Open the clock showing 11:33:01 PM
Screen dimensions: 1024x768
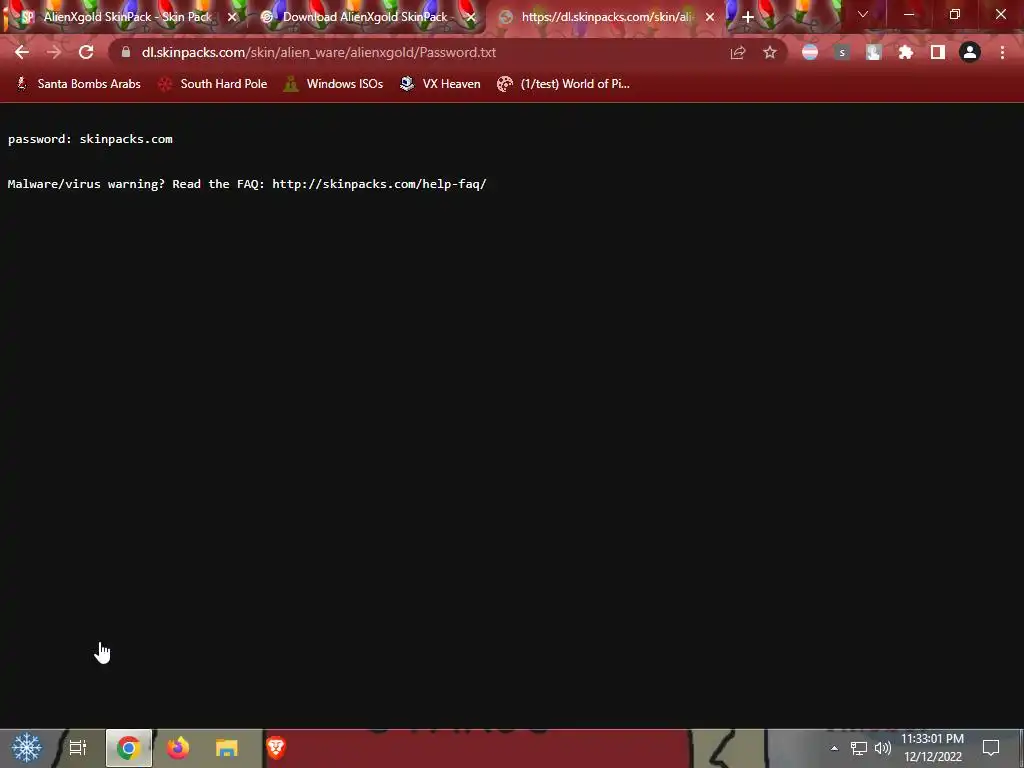point(933,748)
